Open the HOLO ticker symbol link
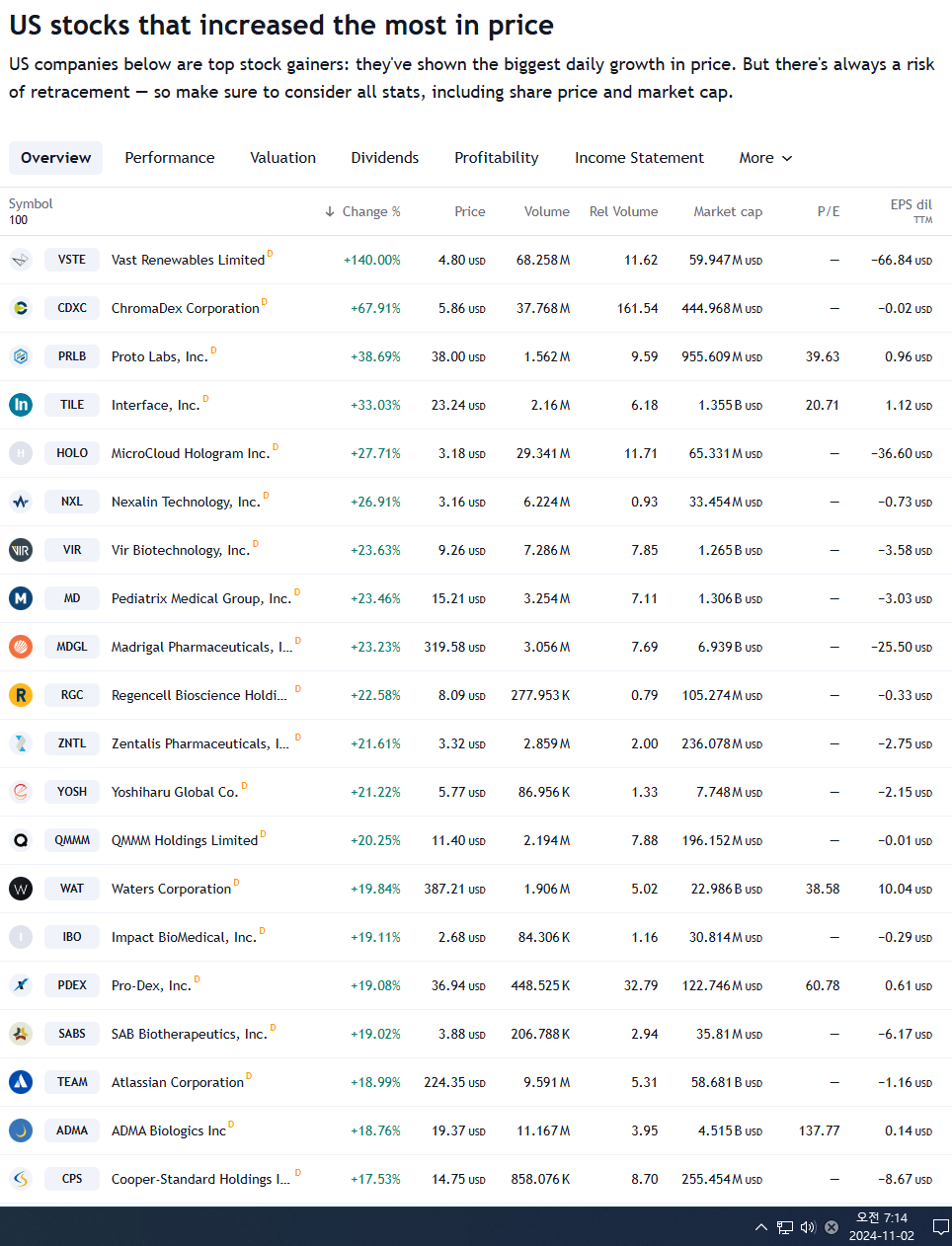 pyautogui.click(x=72, y=453)
